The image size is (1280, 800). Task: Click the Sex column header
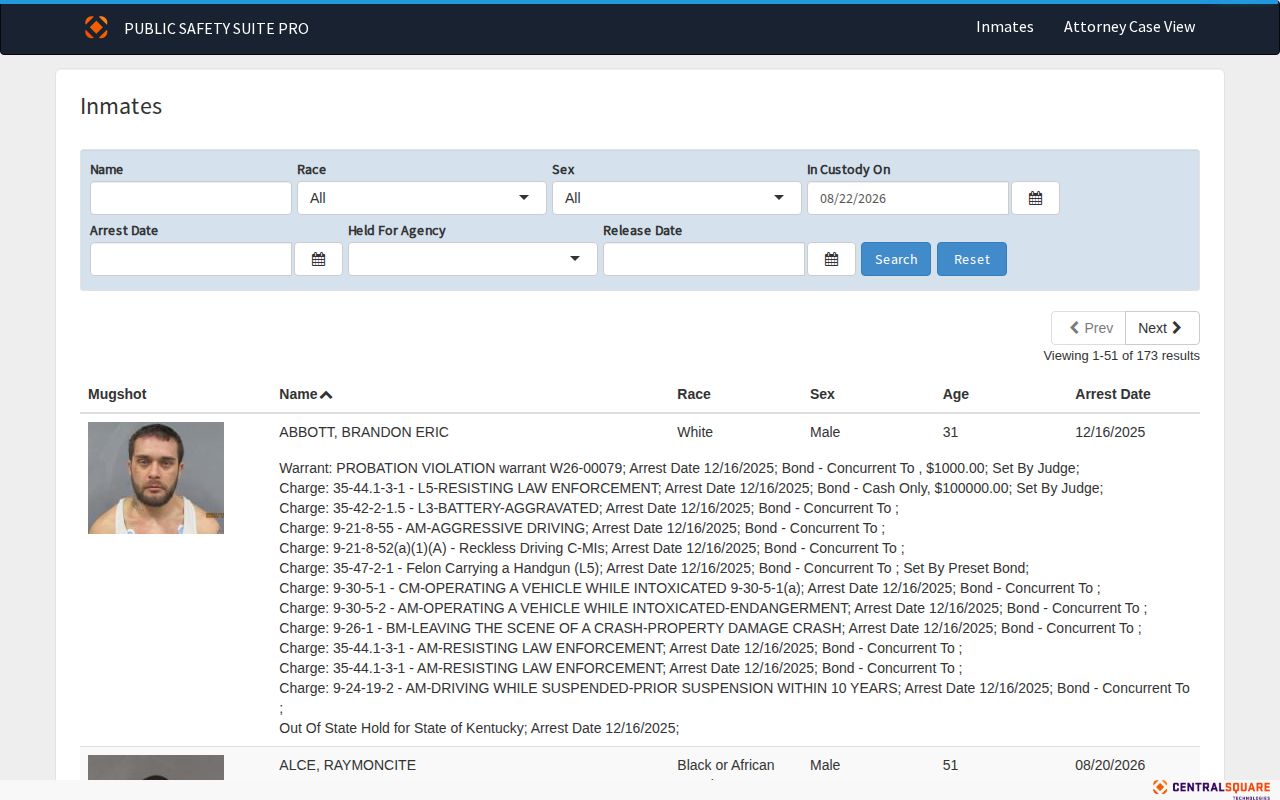coord(822,394)
